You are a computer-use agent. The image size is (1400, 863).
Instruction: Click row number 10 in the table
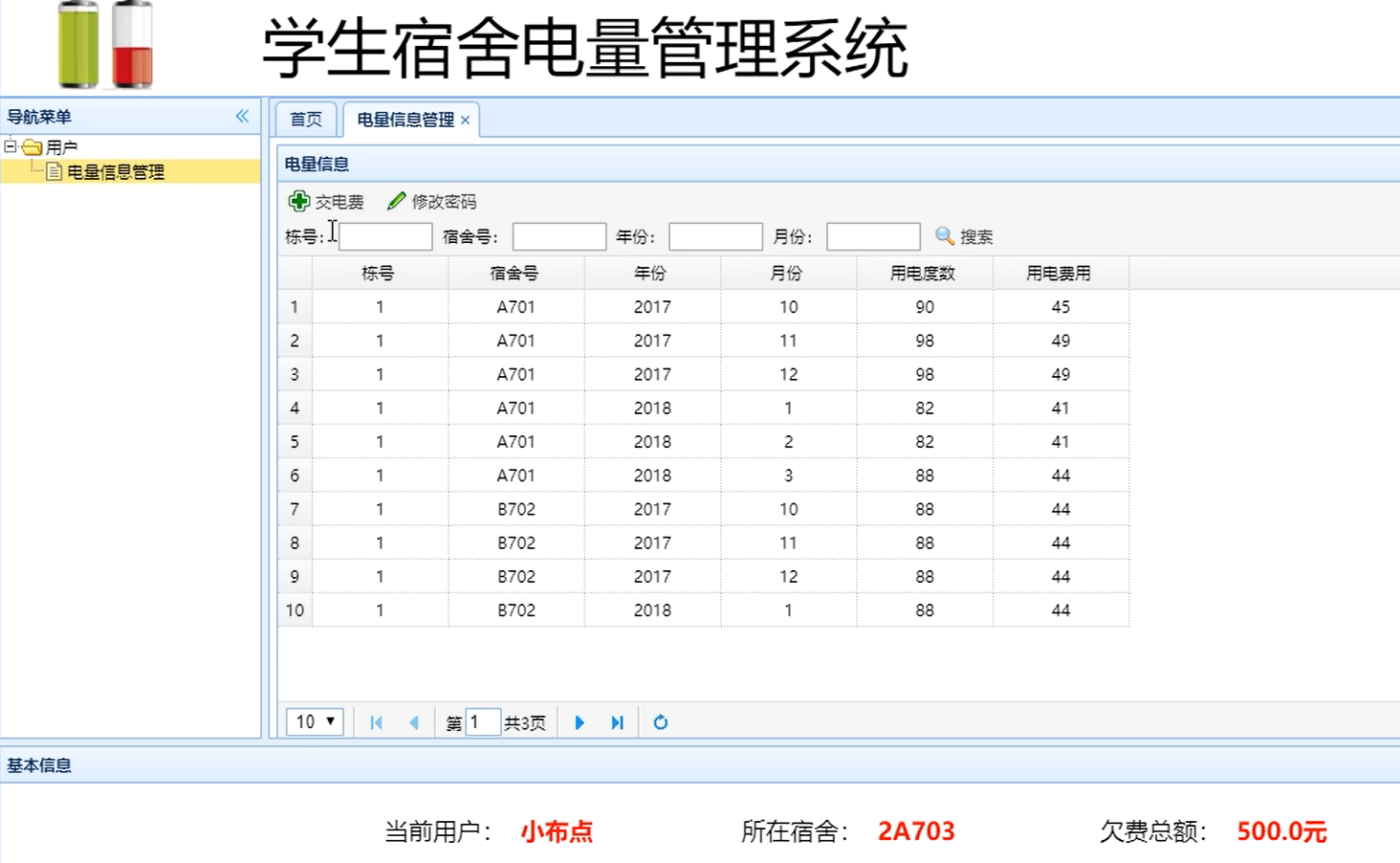(295, 610)
